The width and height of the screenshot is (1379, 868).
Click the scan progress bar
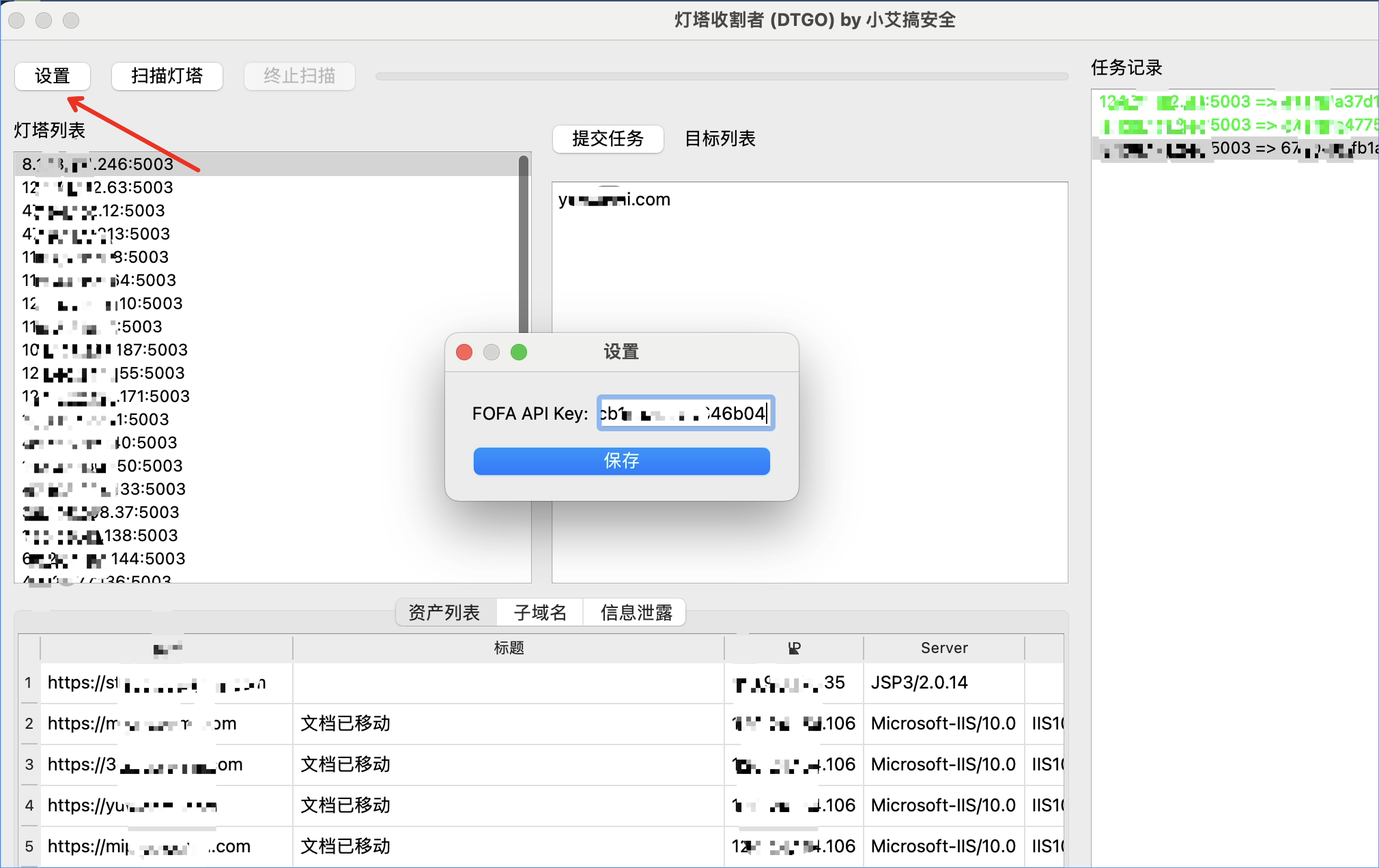(x=722, y=76)
